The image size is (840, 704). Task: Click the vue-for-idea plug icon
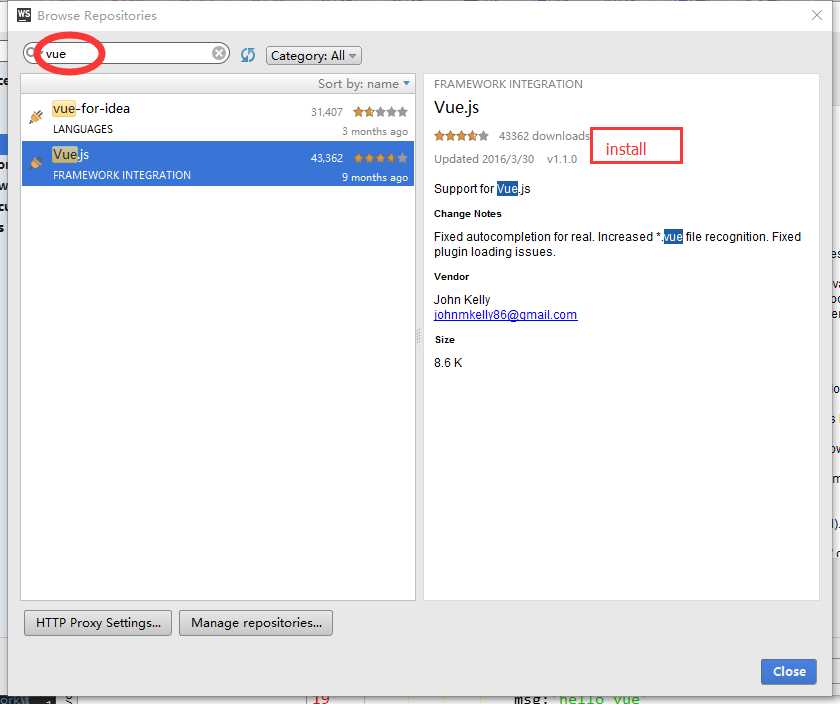(36, 116)
